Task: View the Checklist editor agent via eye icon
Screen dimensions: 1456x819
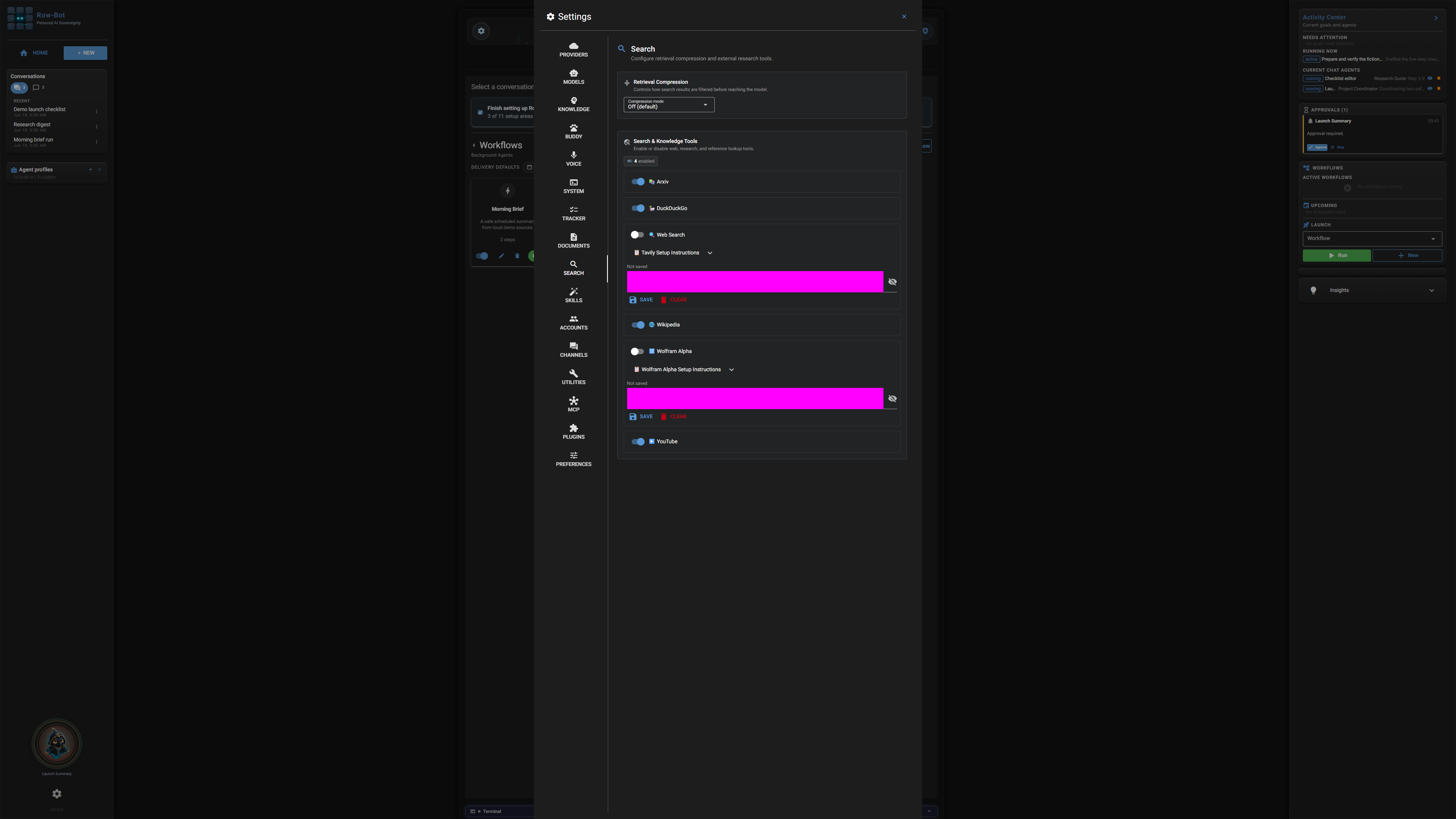Action: click(x=1430, y=78)
